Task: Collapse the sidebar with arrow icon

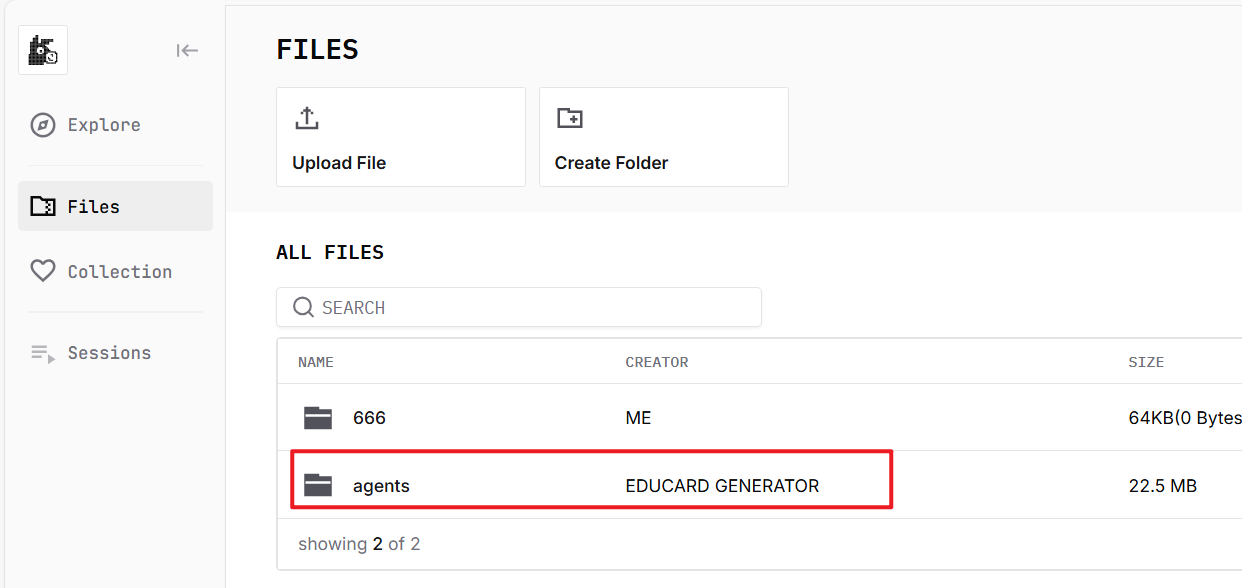Action: [187, 51]
